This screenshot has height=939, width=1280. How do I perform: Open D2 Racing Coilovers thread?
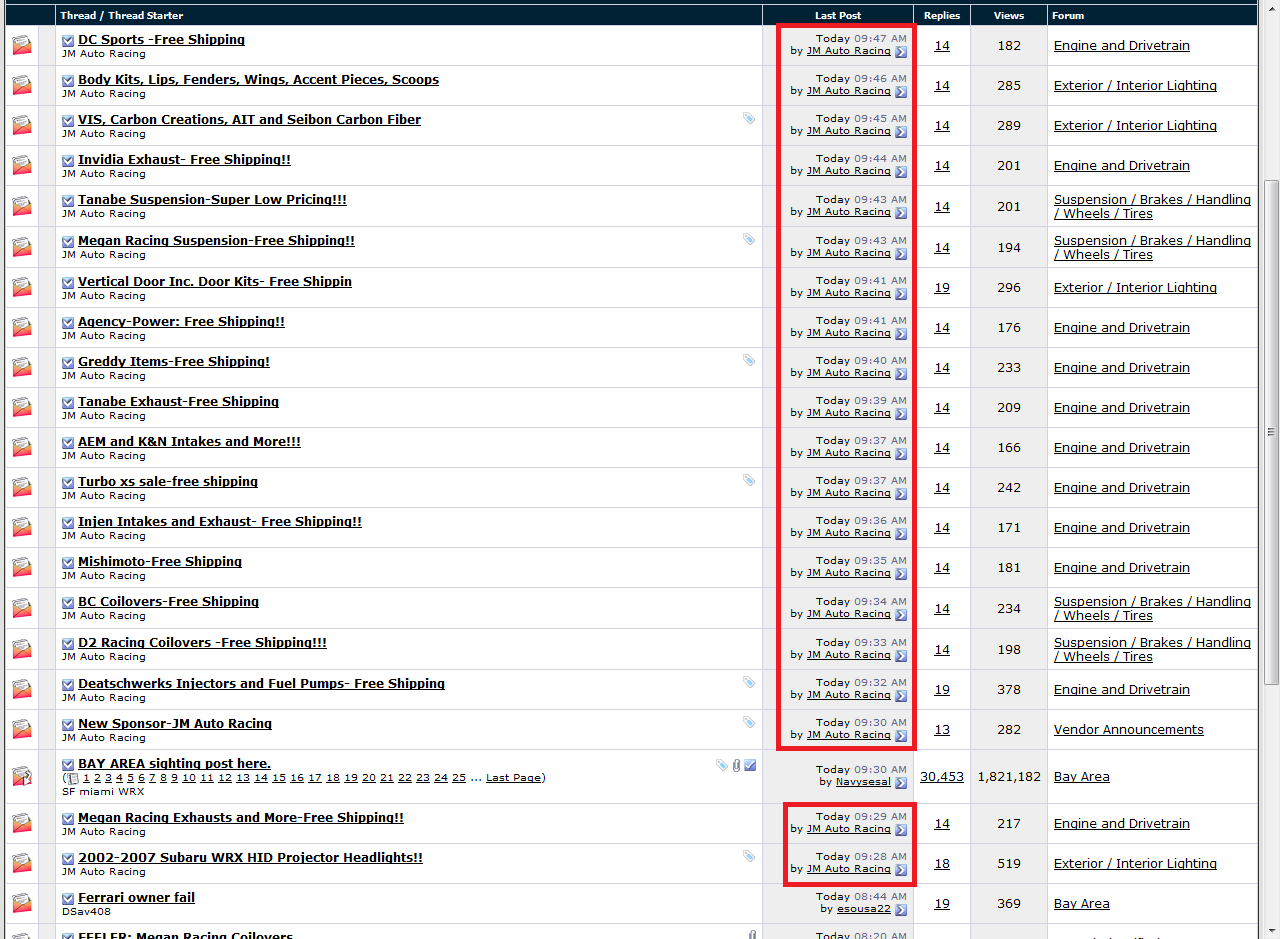[x=202, y=643]
